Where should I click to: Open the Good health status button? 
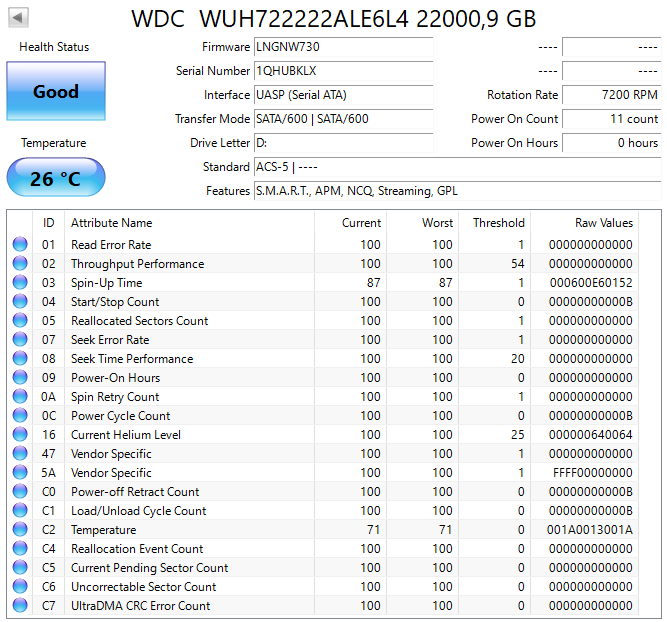tap(56, 91)
